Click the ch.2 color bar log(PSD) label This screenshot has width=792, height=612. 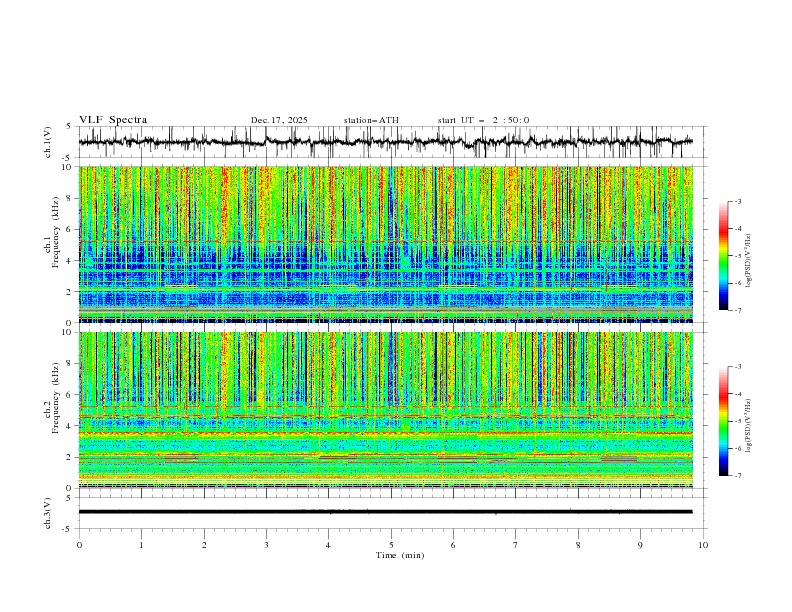coord(748,426)
